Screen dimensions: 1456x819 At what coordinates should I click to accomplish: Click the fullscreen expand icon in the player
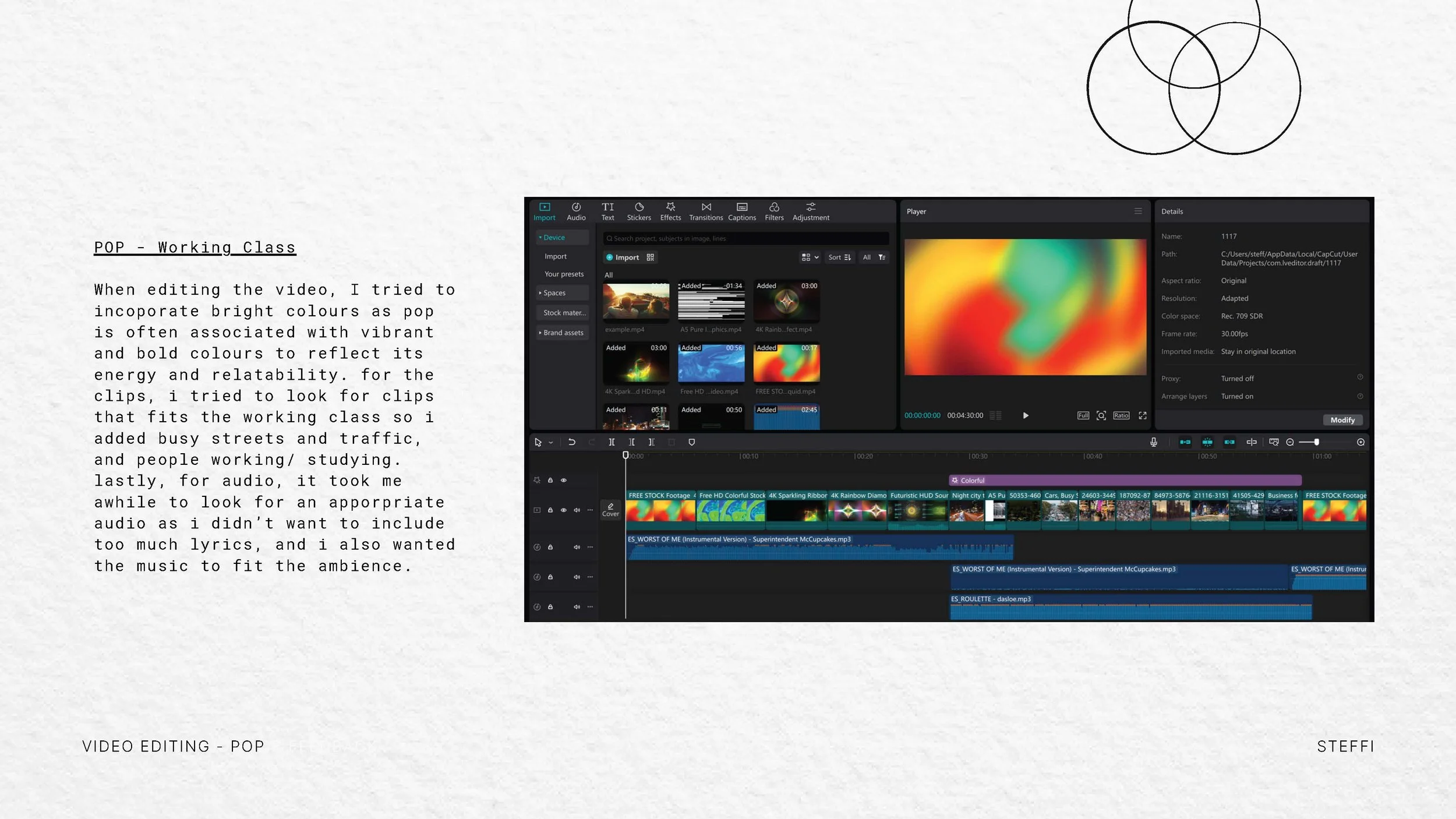(x=1143, y=415)
